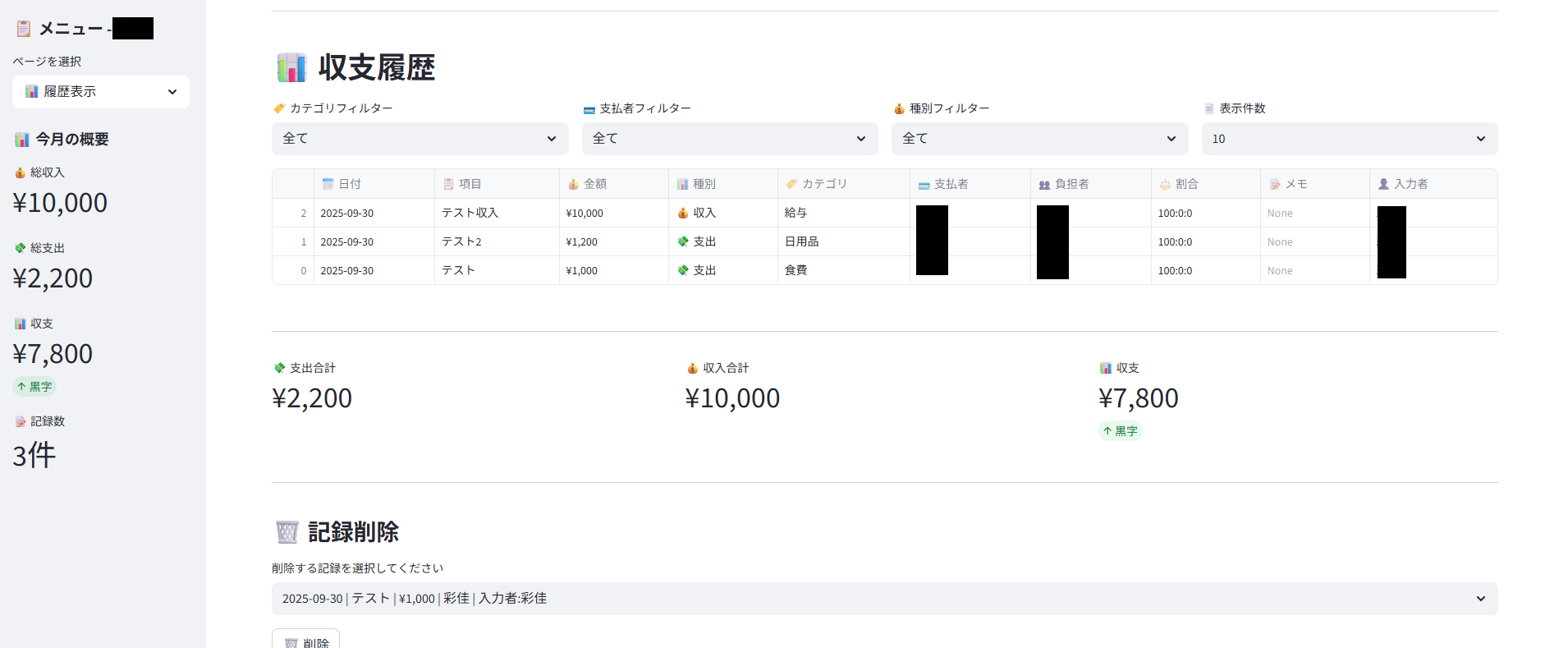Click the clipboard icon next to メニュー title
The width and height of the screenshot is (1568, 648).
click(24, 29)
